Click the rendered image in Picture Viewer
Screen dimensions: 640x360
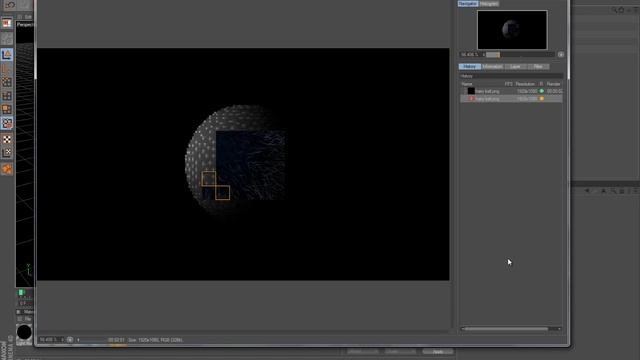pyautogui.click(x=243, y=164)
